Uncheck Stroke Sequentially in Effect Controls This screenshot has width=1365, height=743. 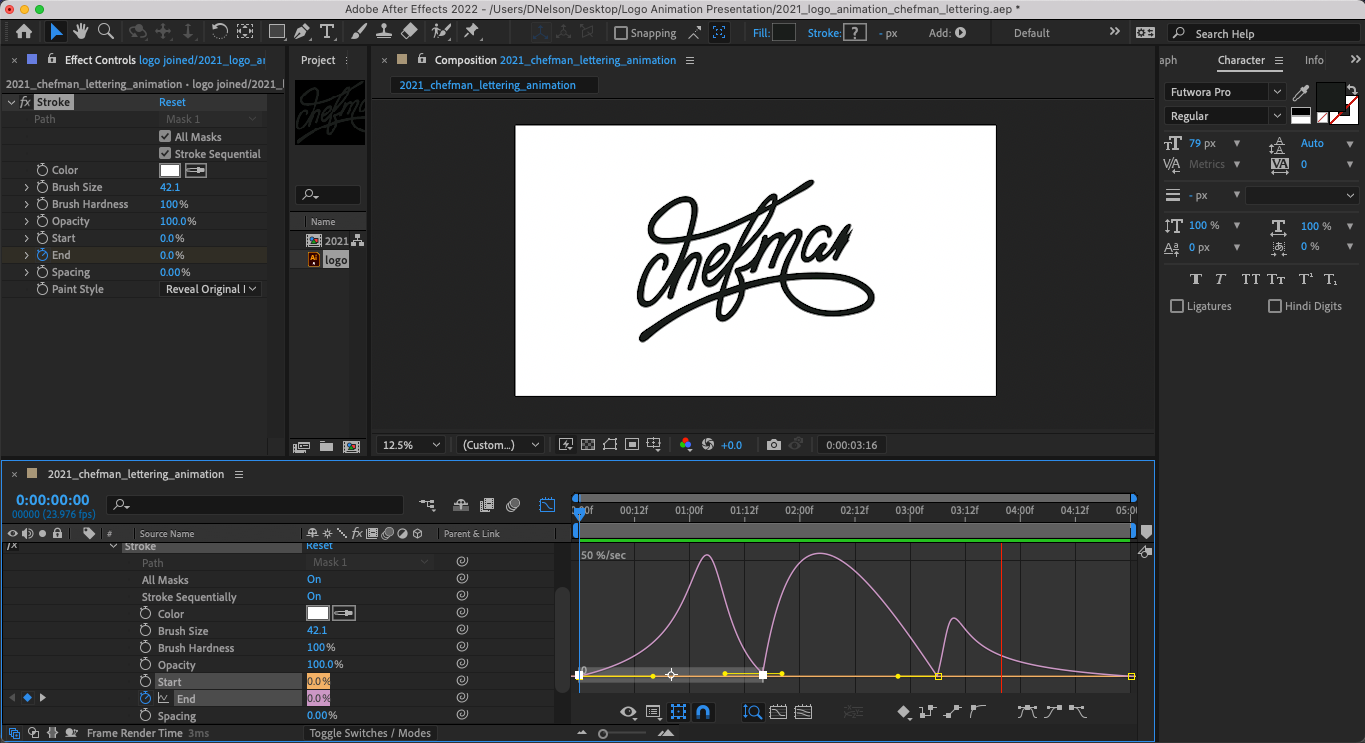[x=165, y=154]
